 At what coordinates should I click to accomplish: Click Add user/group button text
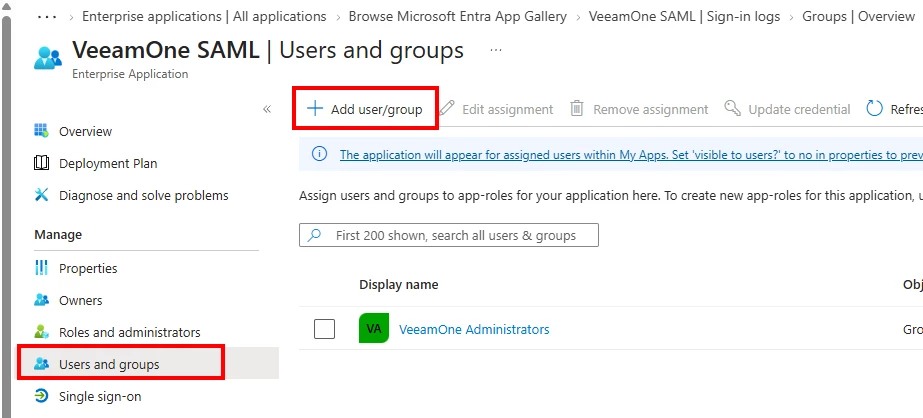point(377,110)
